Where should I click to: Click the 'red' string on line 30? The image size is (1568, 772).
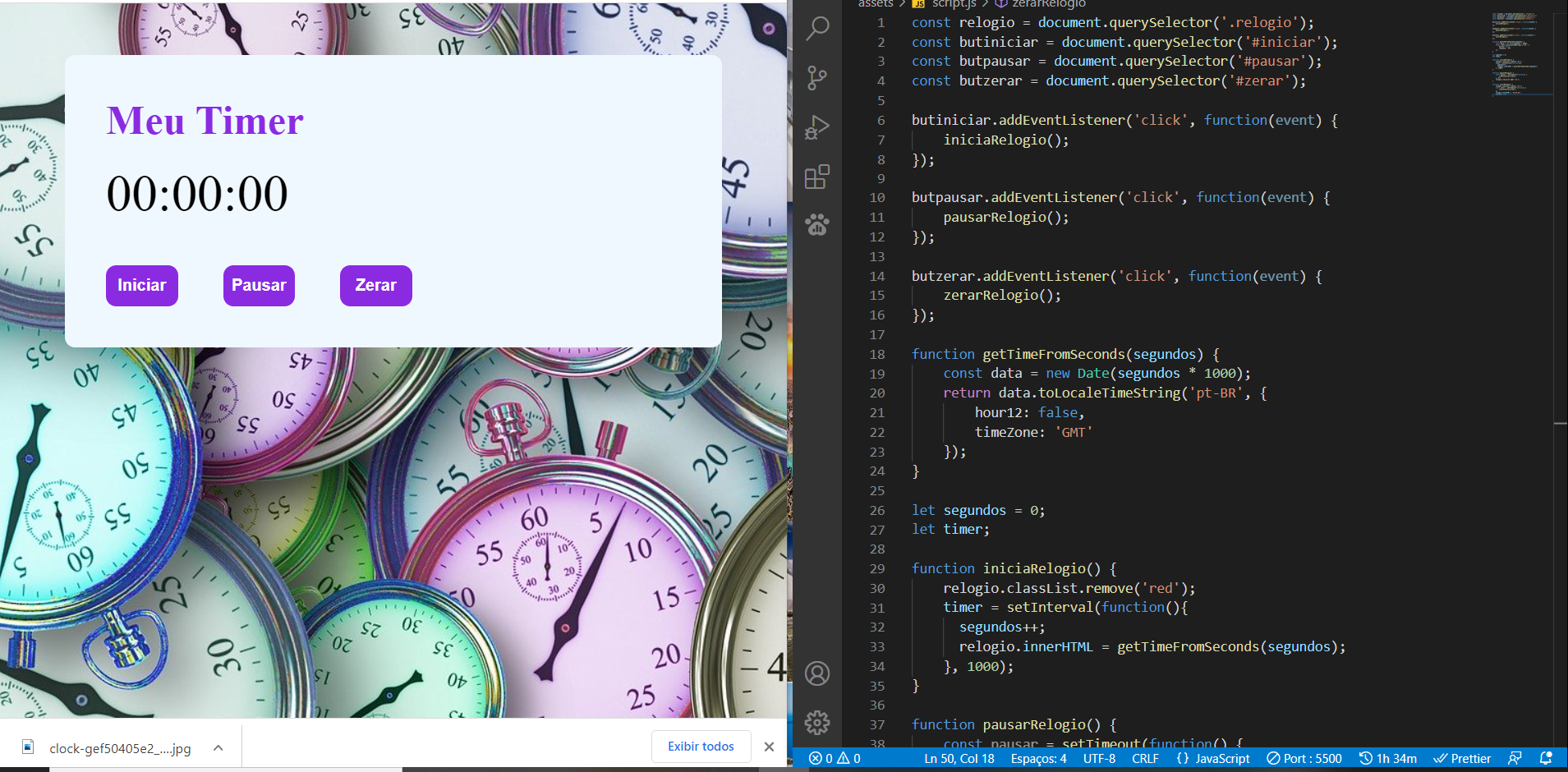(x=1161, y=588)
